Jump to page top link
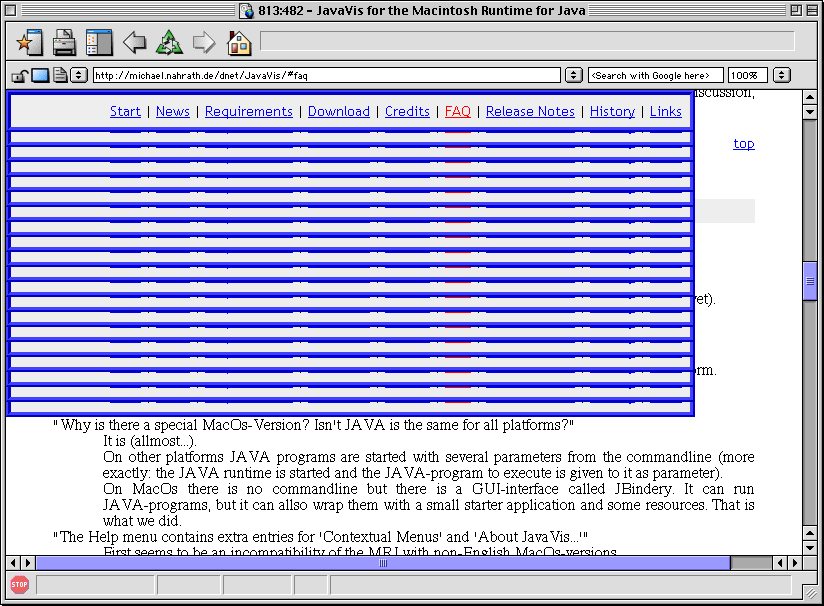Image resolution: width=824 pixels, height=606 pixels. pos(744,143)
